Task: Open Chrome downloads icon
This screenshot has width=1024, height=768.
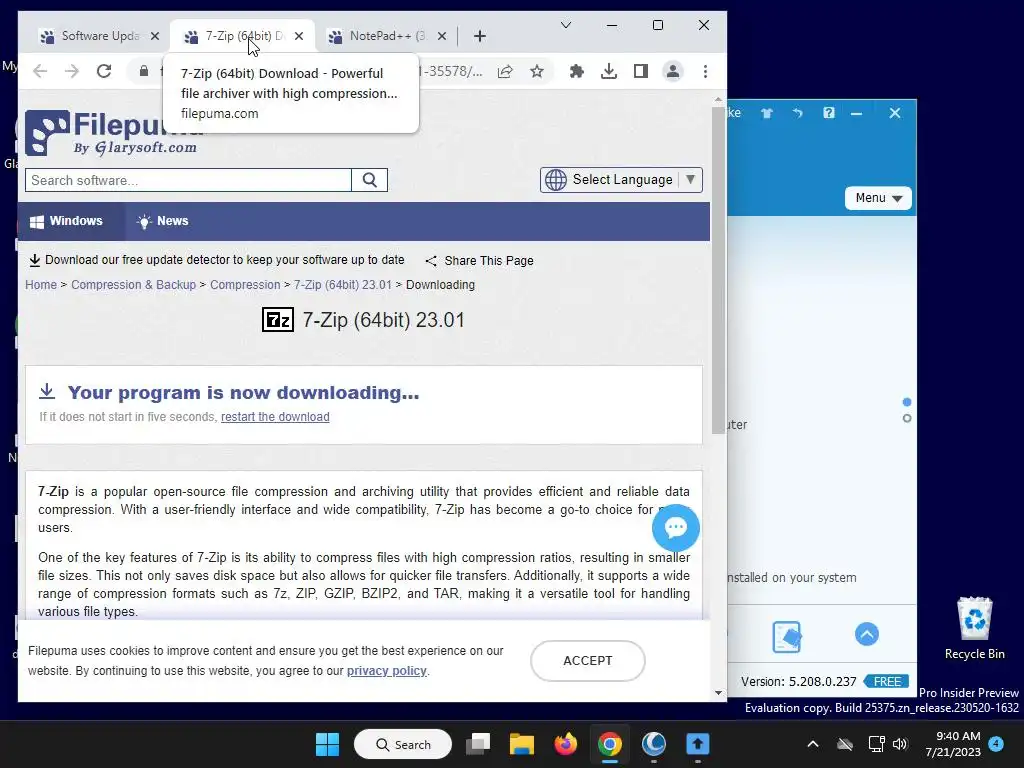Action: 609,71
